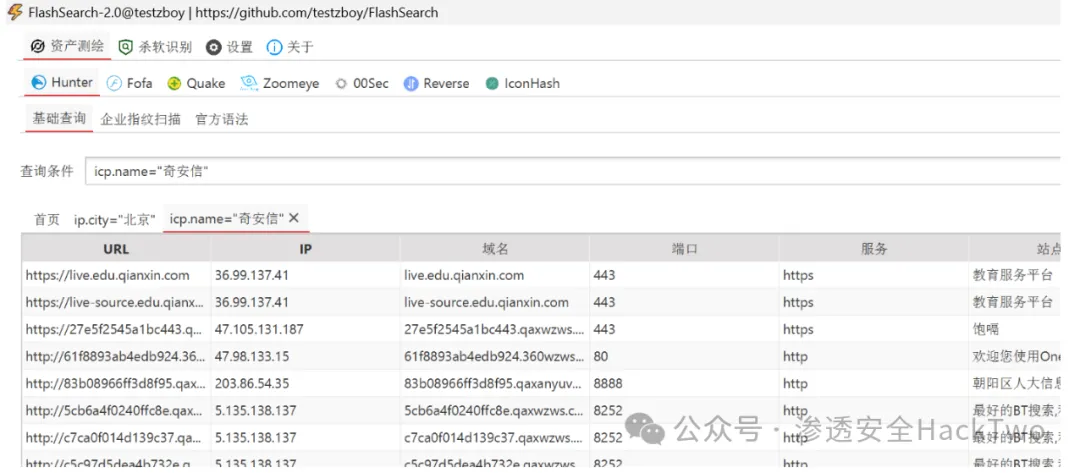This screenshot has height=473, width=1080.
Task: Sort by 端口 column header
Action: (x=685, y=249)
